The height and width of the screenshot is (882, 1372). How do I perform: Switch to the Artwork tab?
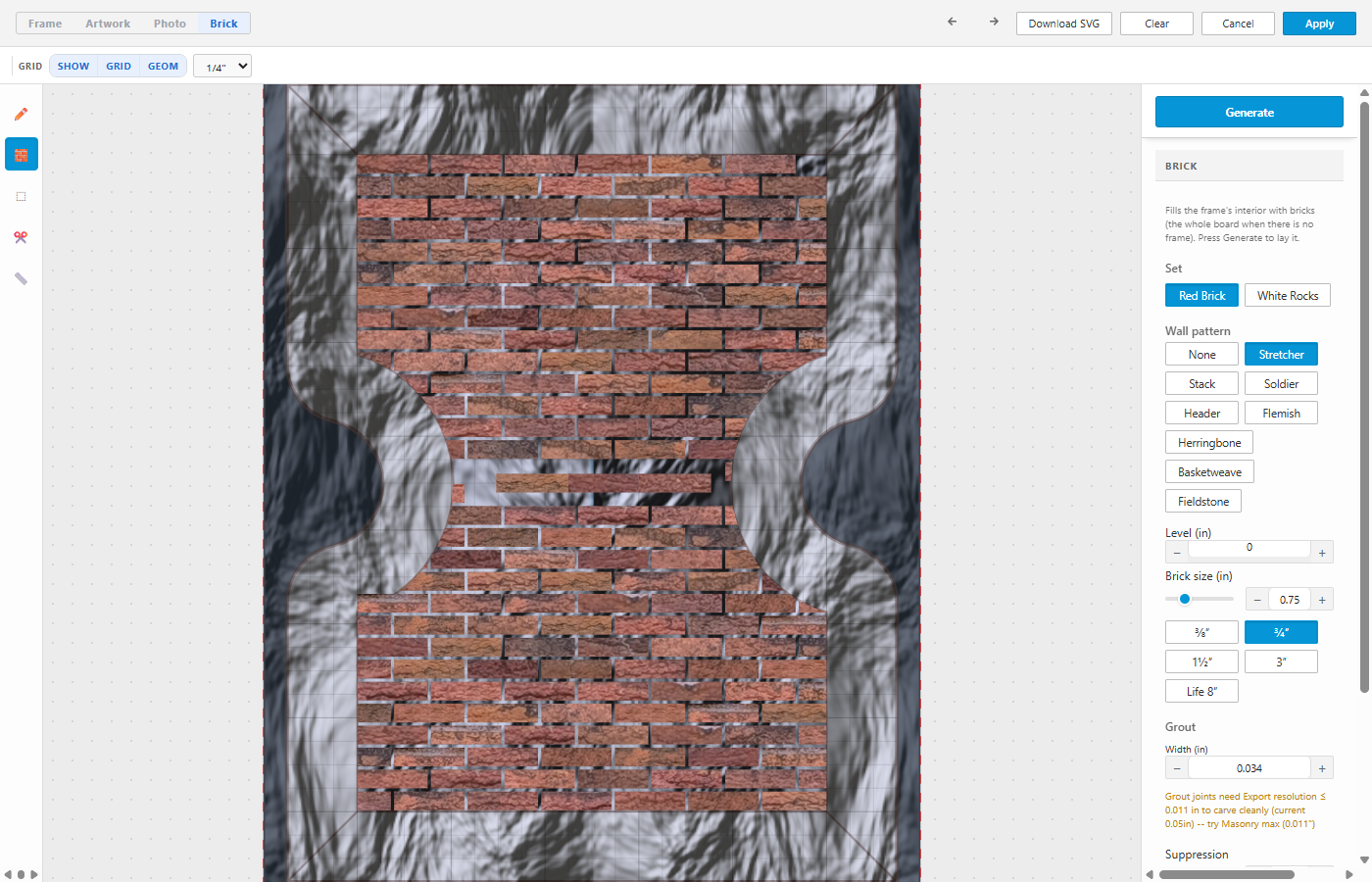108,24
